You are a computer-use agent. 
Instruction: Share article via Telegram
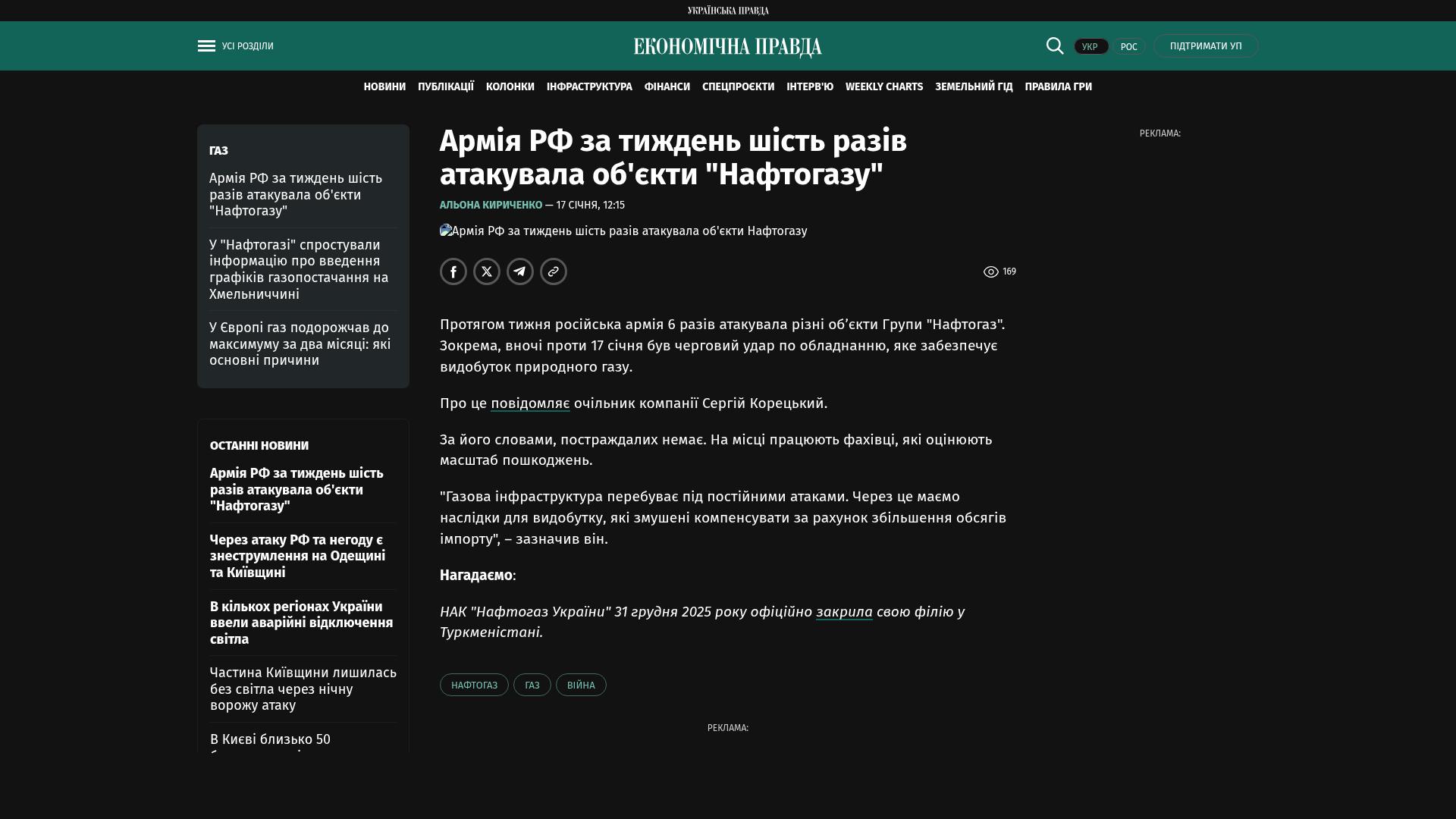[x=520, y=271]
